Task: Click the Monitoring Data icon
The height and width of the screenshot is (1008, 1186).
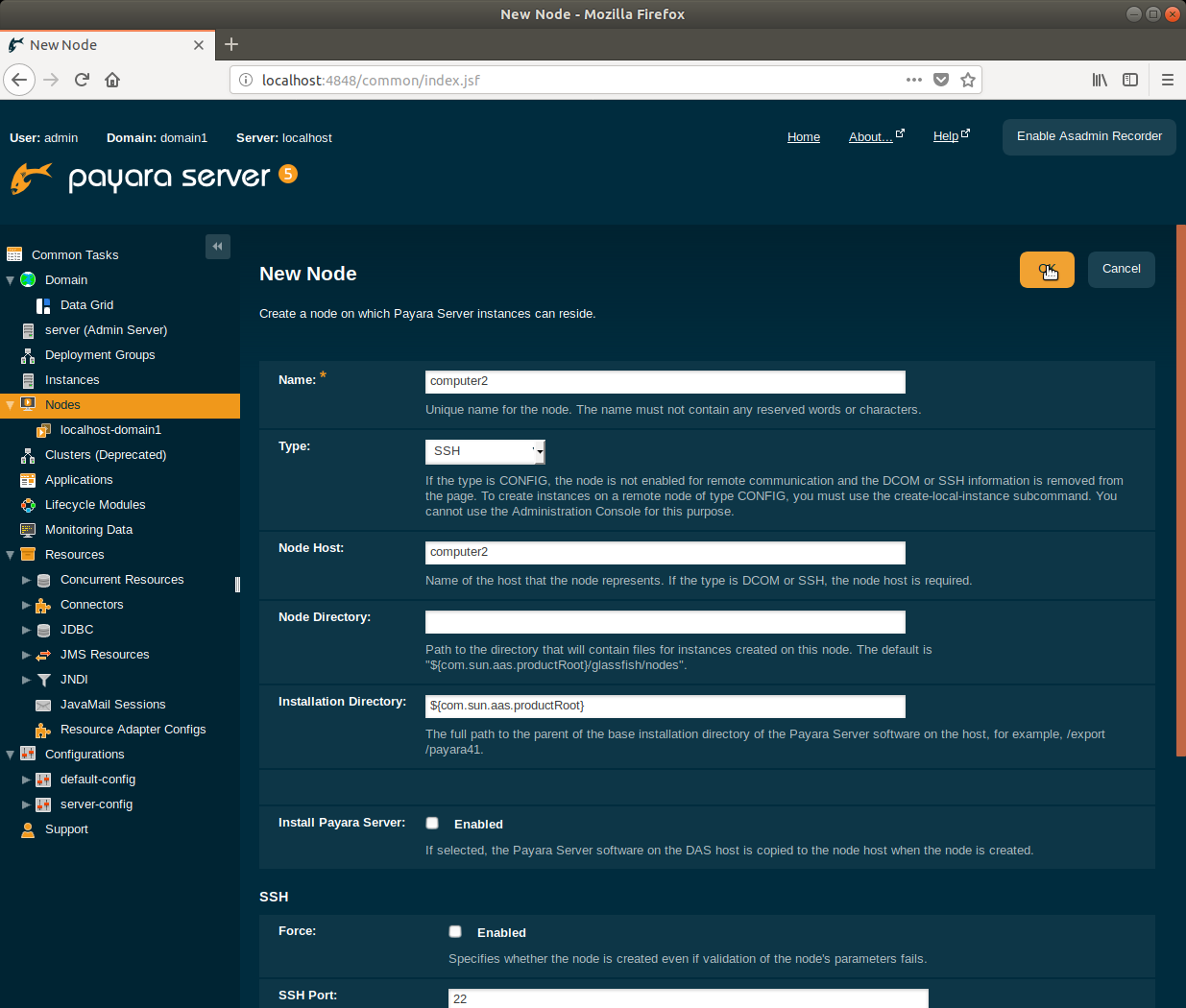Action: click(x=28, y=530)
